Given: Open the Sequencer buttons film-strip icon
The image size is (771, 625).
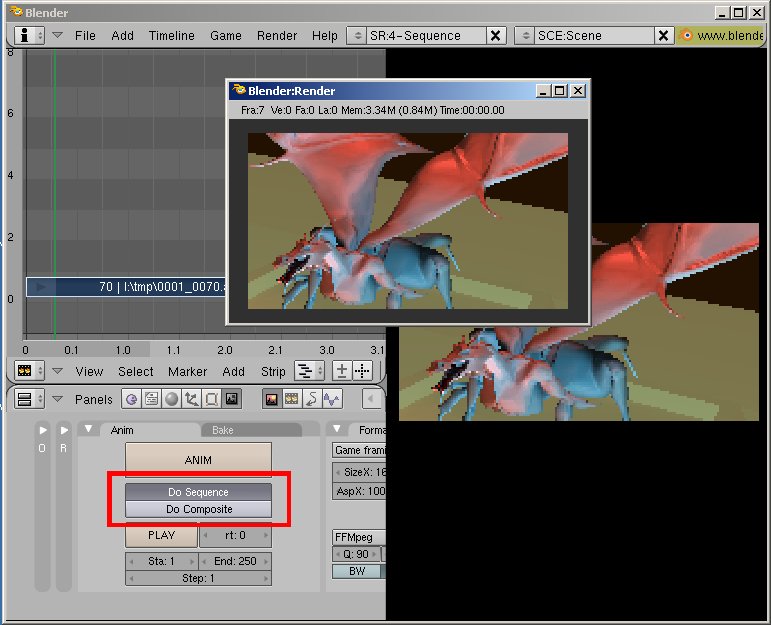Looking at the screenshot, I should (x=292, y=399).
